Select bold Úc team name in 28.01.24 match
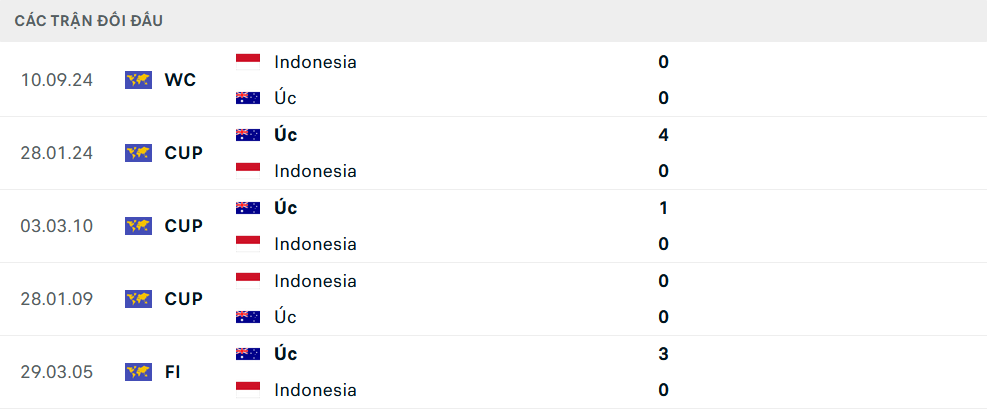 click(x=285, y=135)
